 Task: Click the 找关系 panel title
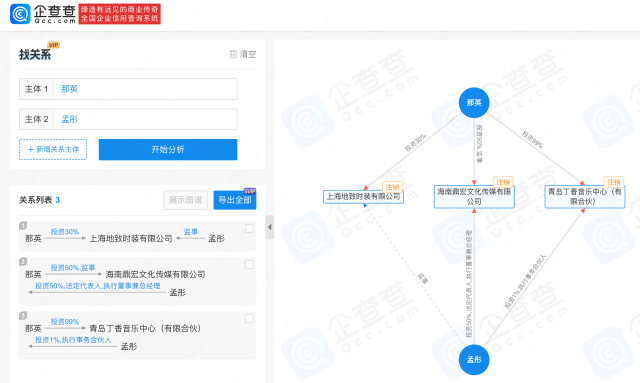coord(35,55)
